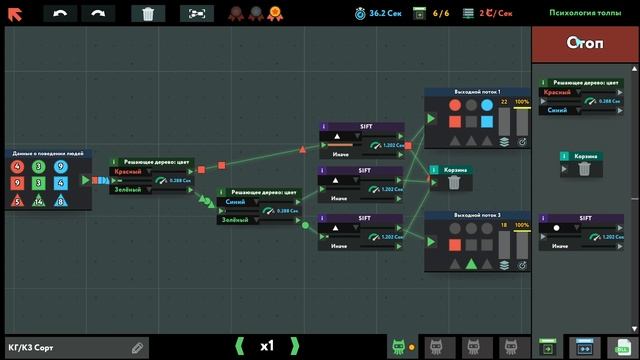This screenshot has width=640, height=360.
Task: Click blue circle numbered 9 in data source
Action: (x=60, y=167)
